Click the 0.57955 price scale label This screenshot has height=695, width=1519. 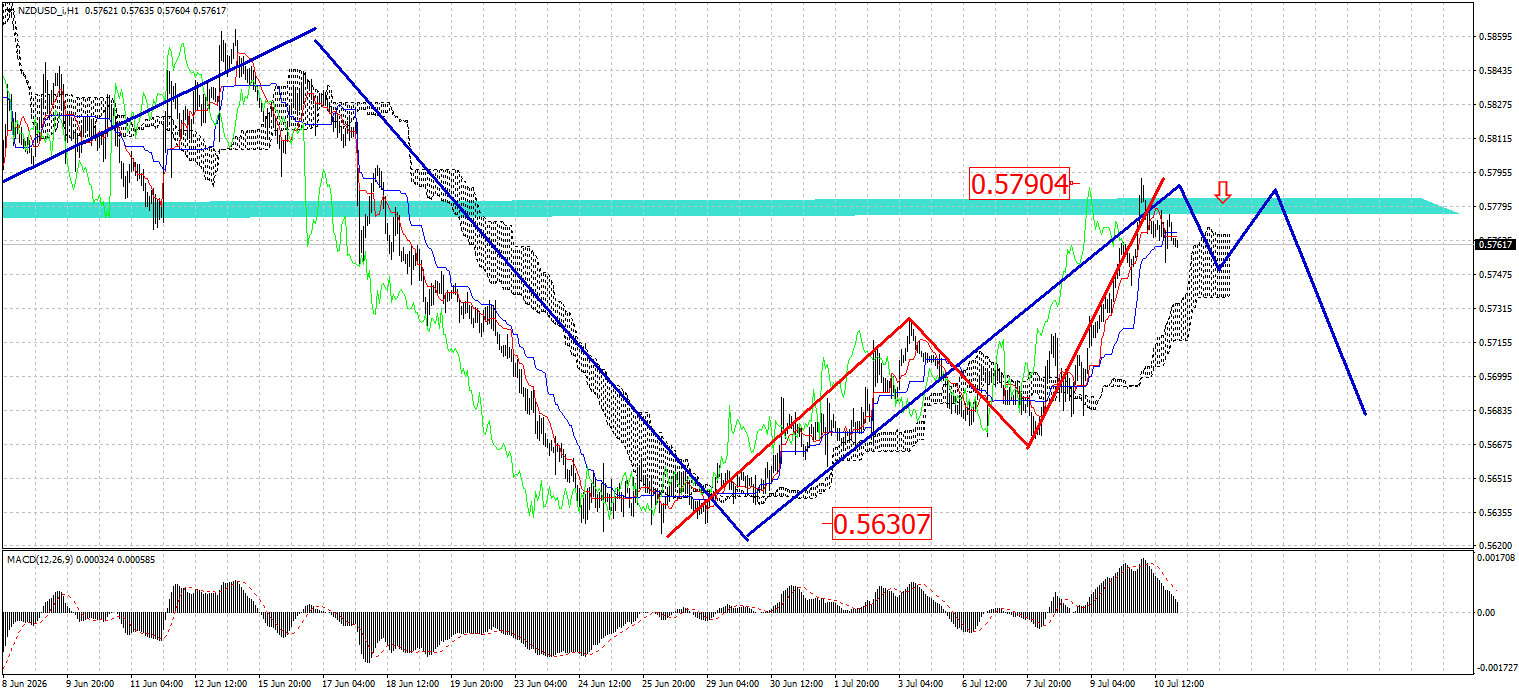click(1494, 173)
